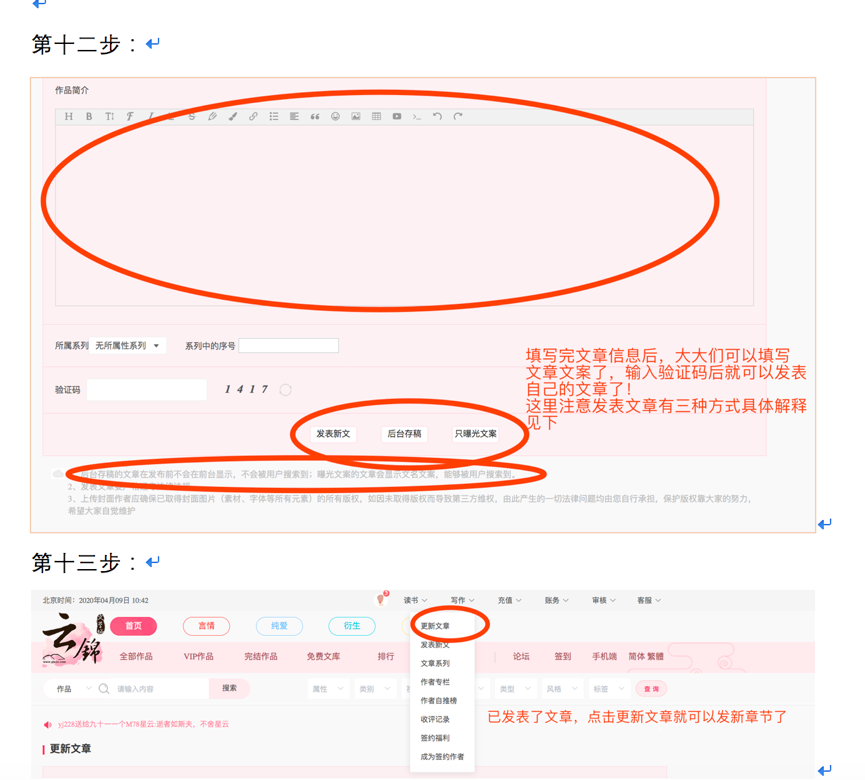Choose 文章系列 in the dropdown menu

435,664
